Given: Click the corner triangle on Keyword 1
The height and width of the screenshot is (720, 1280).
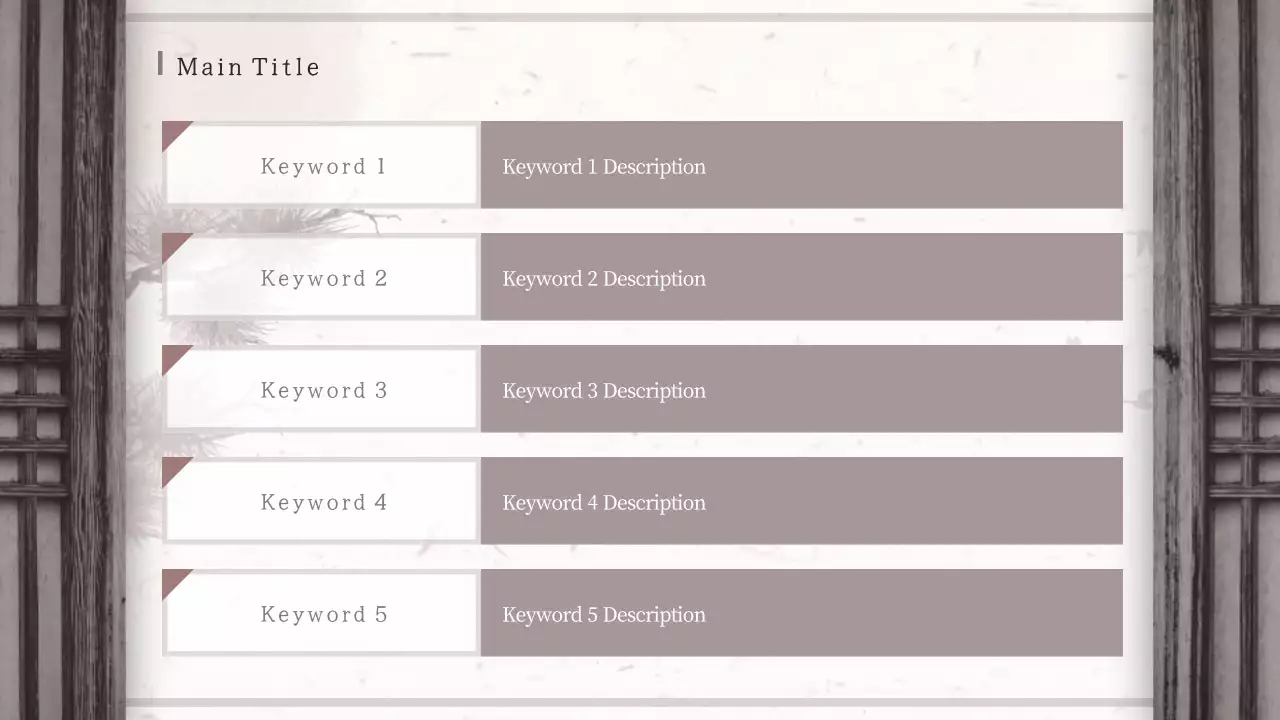Looking at the screenshot, I should click(x=172, y=131).
